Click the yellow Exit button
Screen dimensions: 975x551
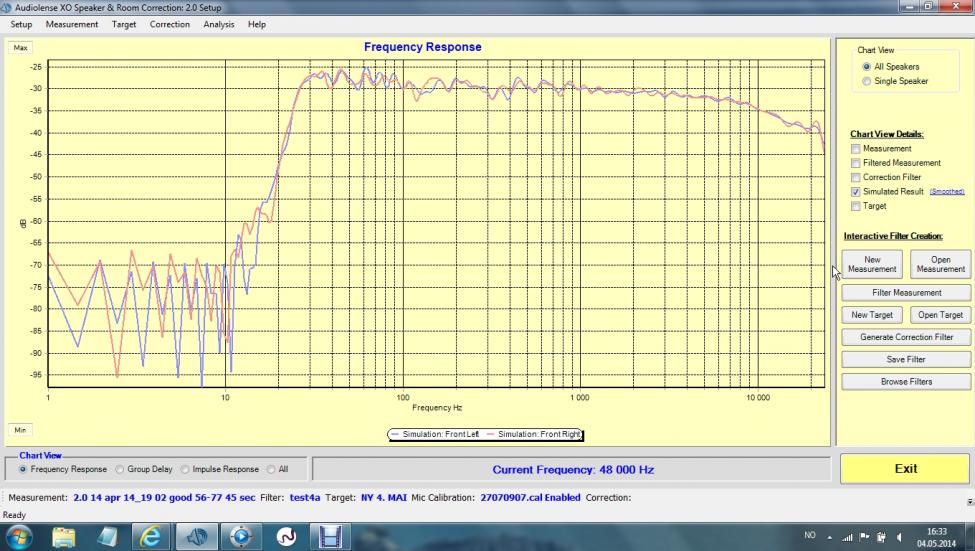pos(905,469)
